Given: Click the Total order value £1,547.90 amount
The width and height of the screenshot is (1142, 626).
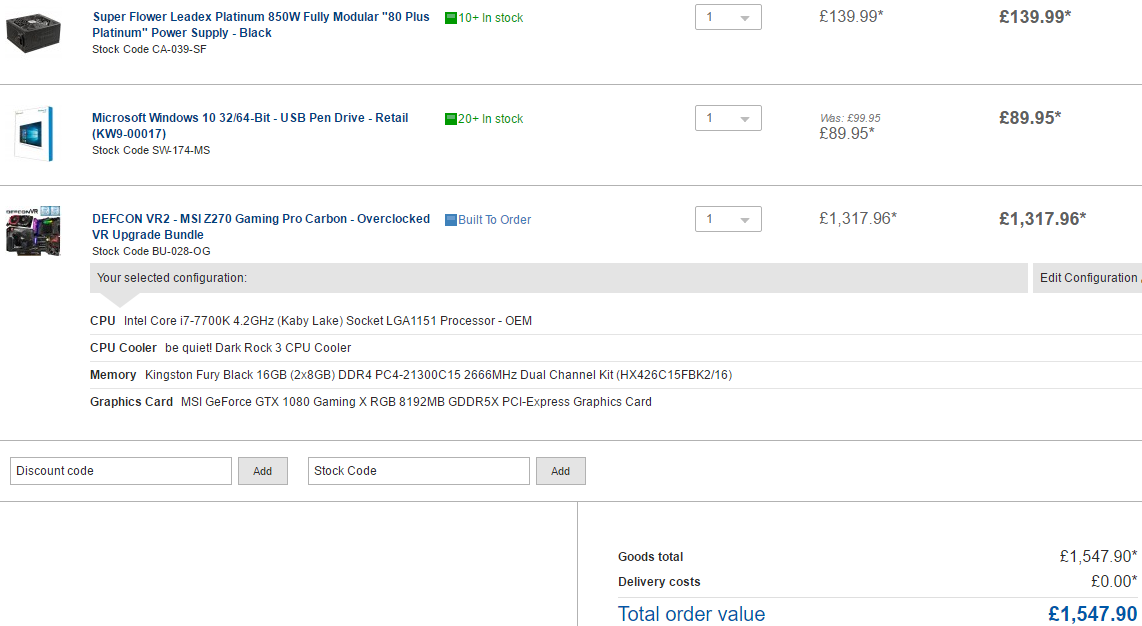Looking at the screenshot, I should (1092, 614).
